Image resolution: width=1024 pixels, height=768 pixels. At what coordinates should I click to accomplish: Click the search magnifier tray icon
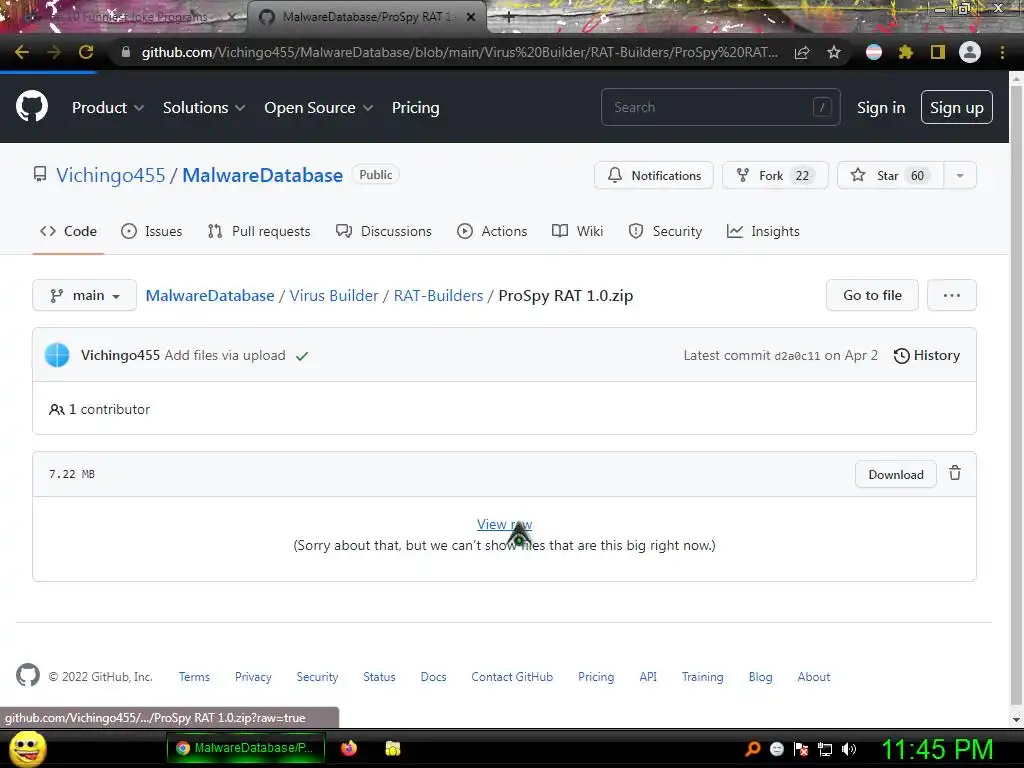(x=752, y=749)
